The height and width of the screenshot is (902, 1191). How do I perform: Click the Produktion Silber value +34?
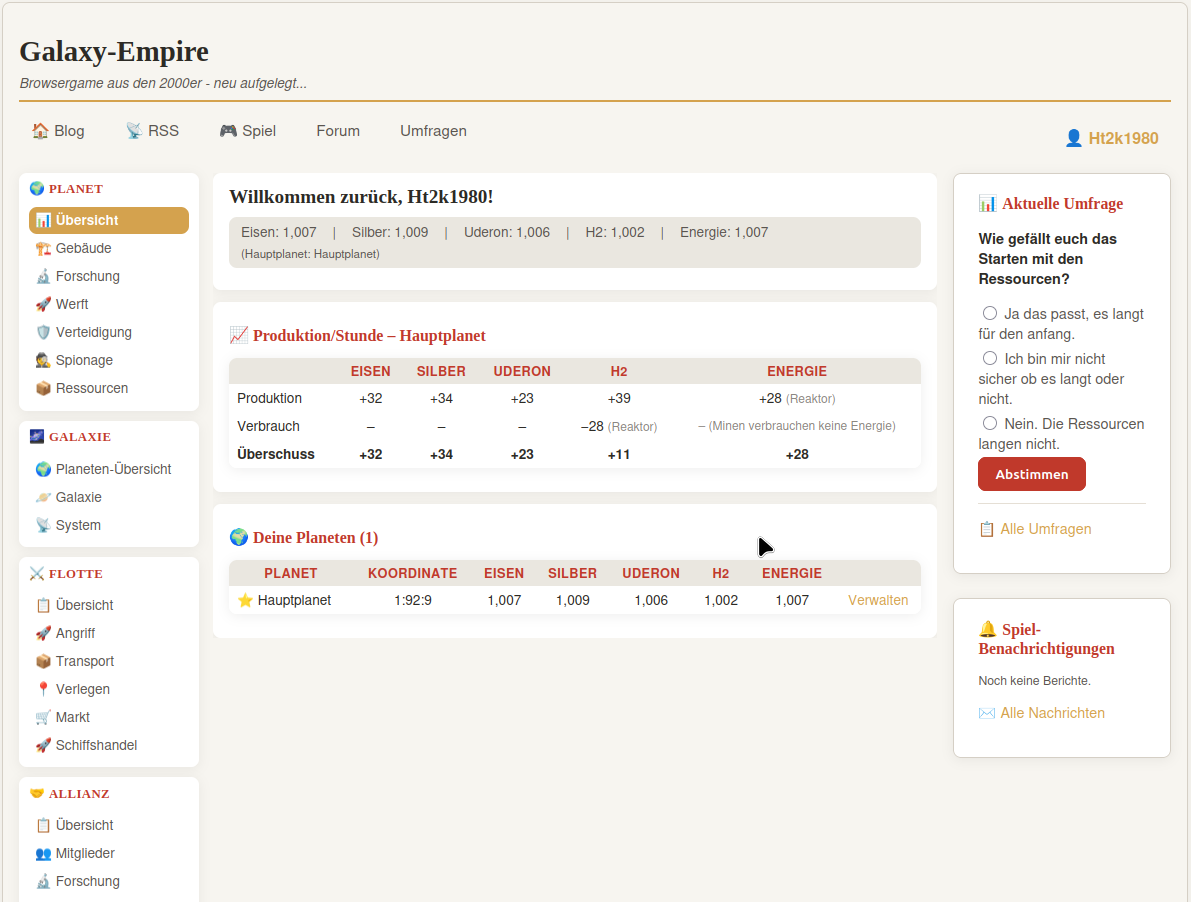tap(441, 399)
